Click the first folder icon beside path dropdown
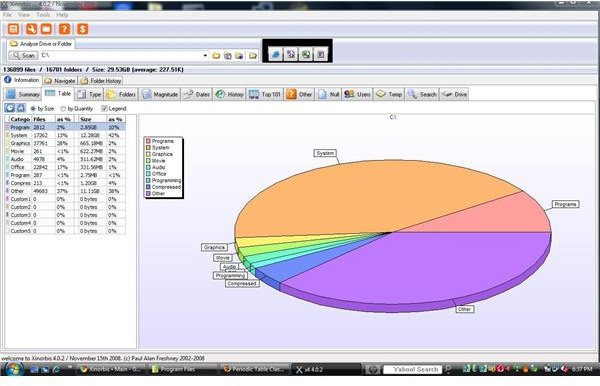The width and height of the screenshot is (600, 386). (x=216, y=56)
